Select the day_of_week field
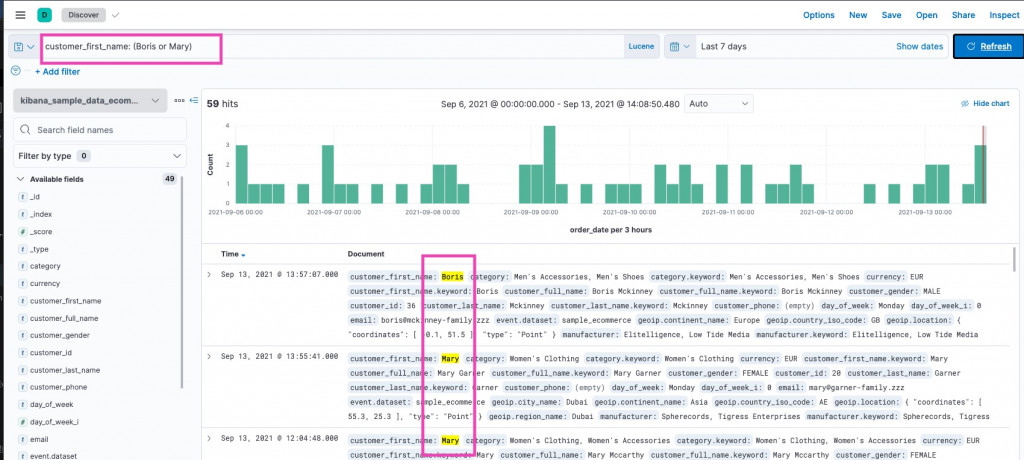This screenshot has height=460, width=1024. point(52,405)
